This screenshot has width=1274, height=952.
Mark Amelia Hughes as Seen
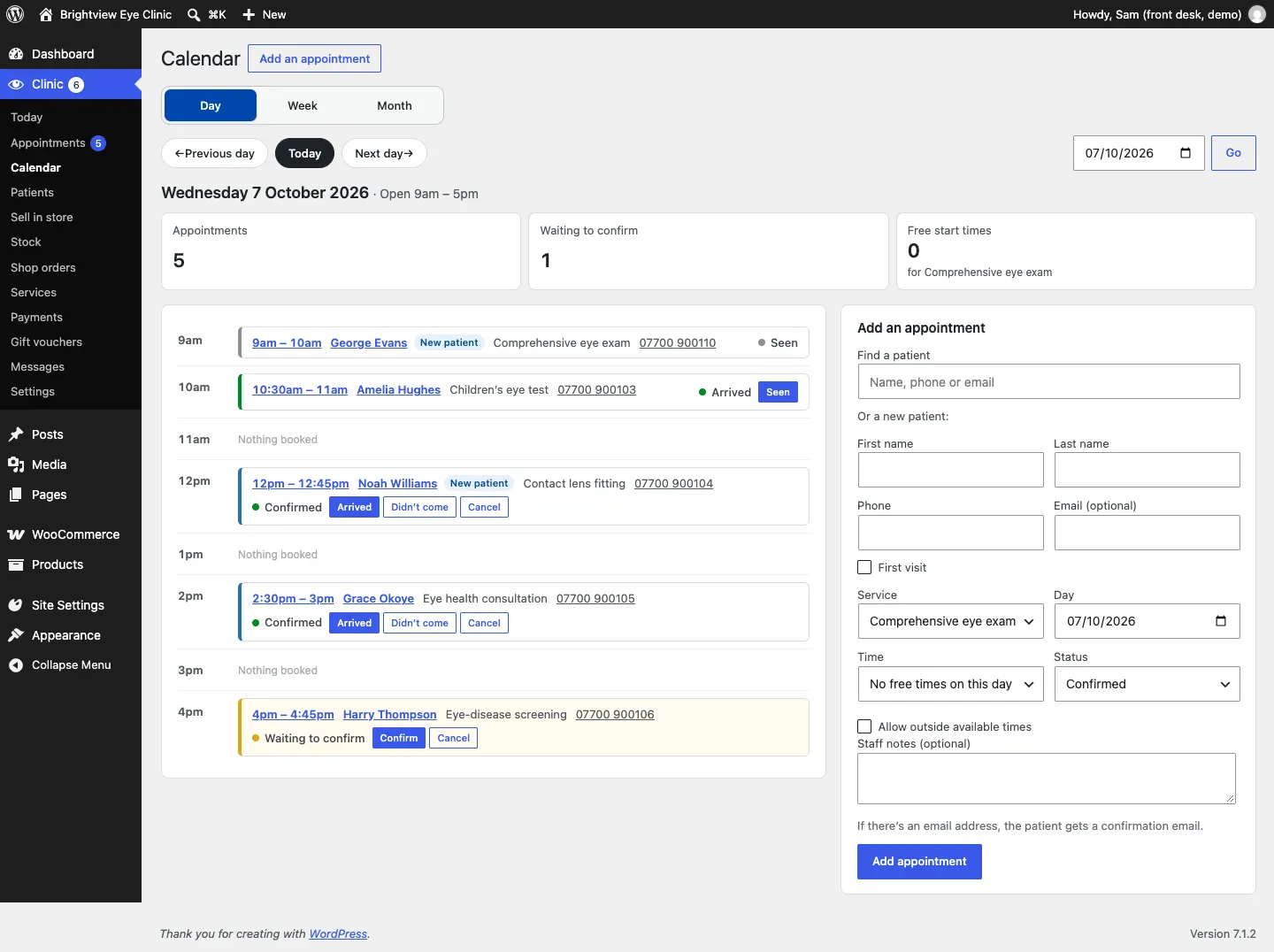pos(778,392)
